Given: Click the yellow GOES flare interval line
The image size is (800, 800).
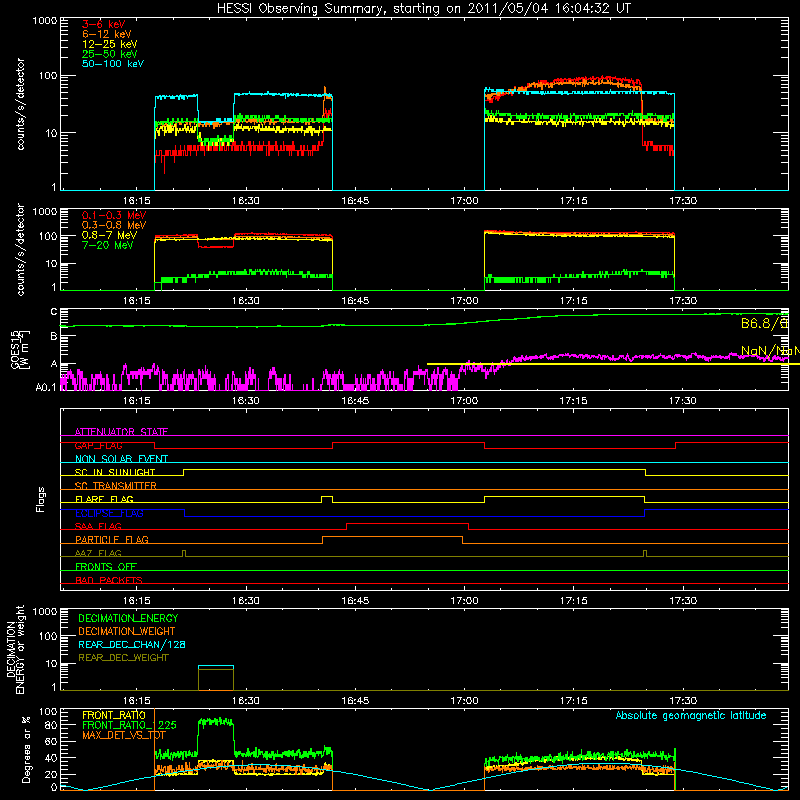Looking at the screenshot, I should pyautogui.click(x=613, y=364).
